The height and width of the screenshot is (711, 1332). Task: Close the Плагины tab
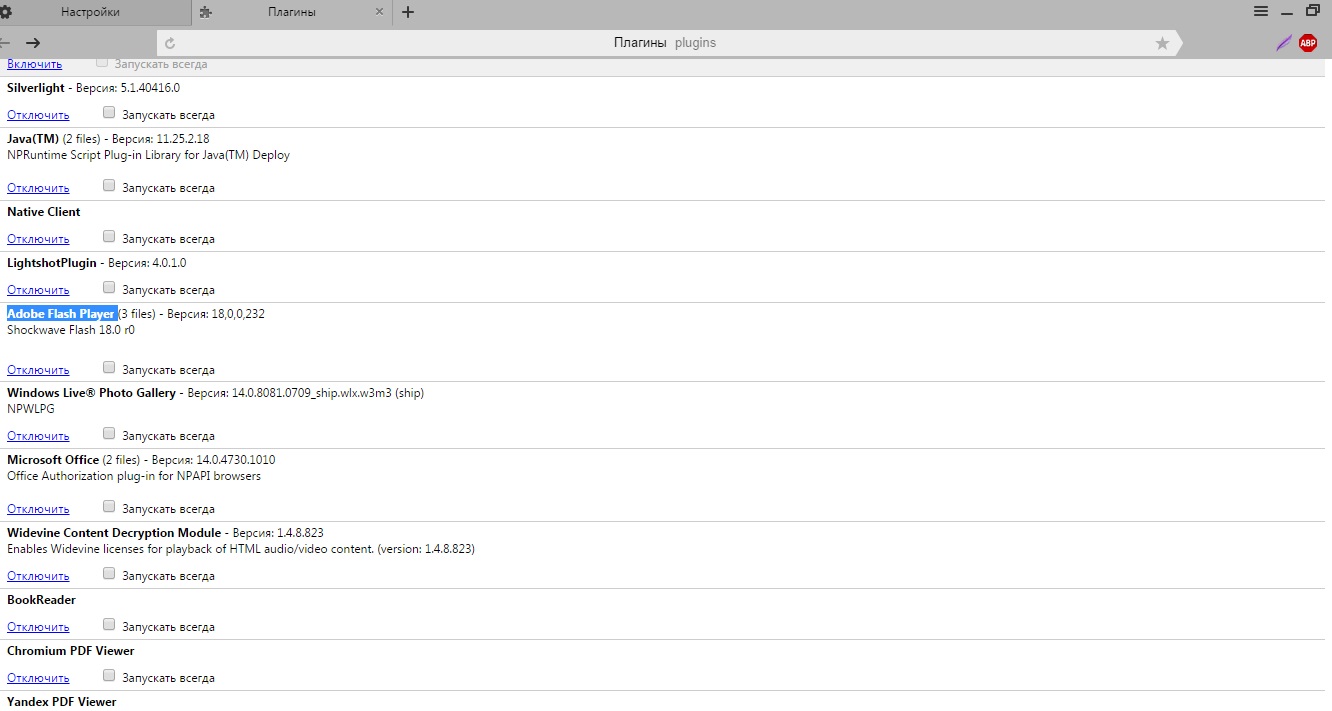379,12
